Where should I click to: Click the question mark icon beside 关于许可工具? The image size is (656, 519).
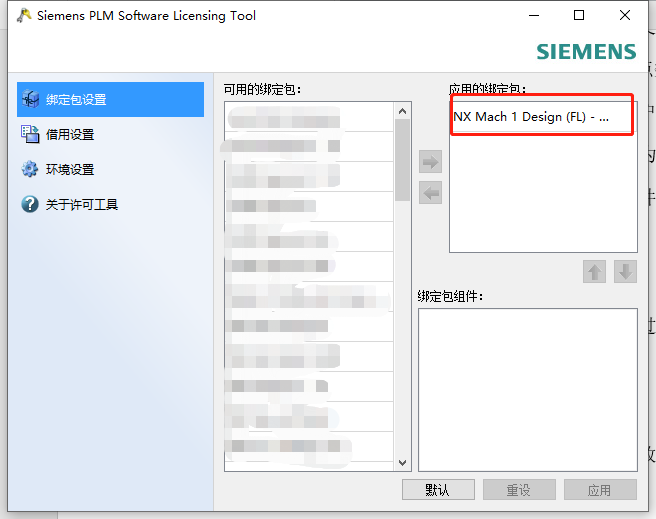point(30,205)
